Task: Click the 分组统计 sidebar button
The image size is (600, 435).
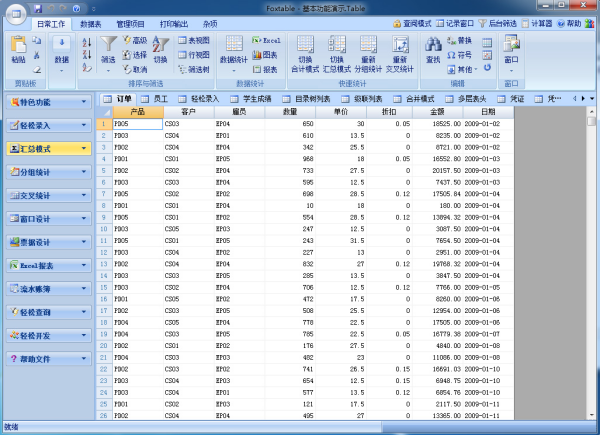Action: (x=46, y=172)
